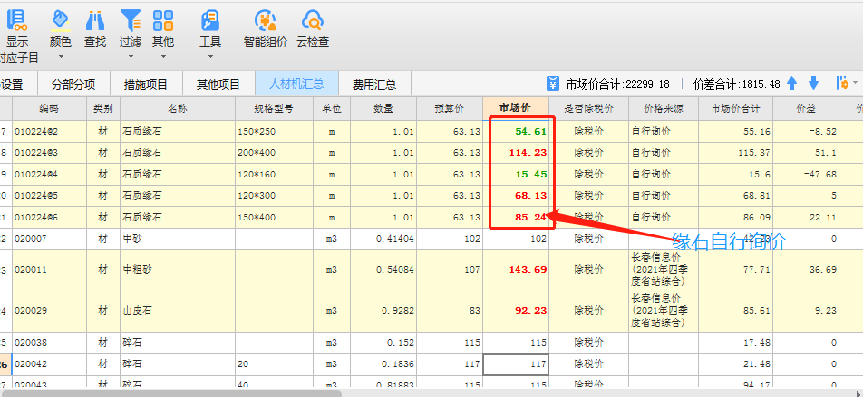Screen dimensions: 863x397
Task: Click the 数量 column header
Action: (x=383, y=109)
